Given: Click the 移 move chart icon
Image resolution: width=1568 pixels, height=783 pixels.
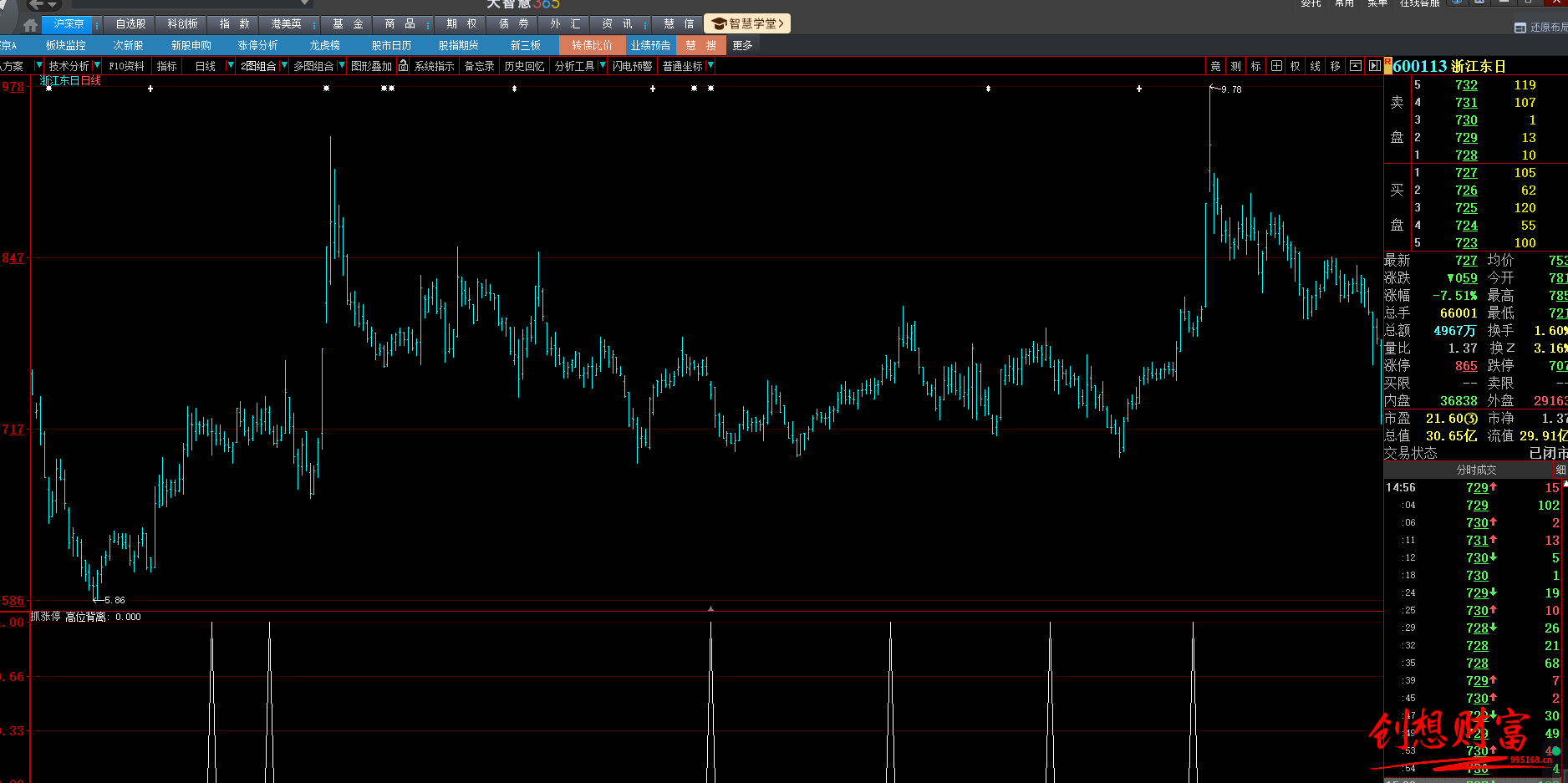Looking at the screenshot, I should [x=1335, y=66].
